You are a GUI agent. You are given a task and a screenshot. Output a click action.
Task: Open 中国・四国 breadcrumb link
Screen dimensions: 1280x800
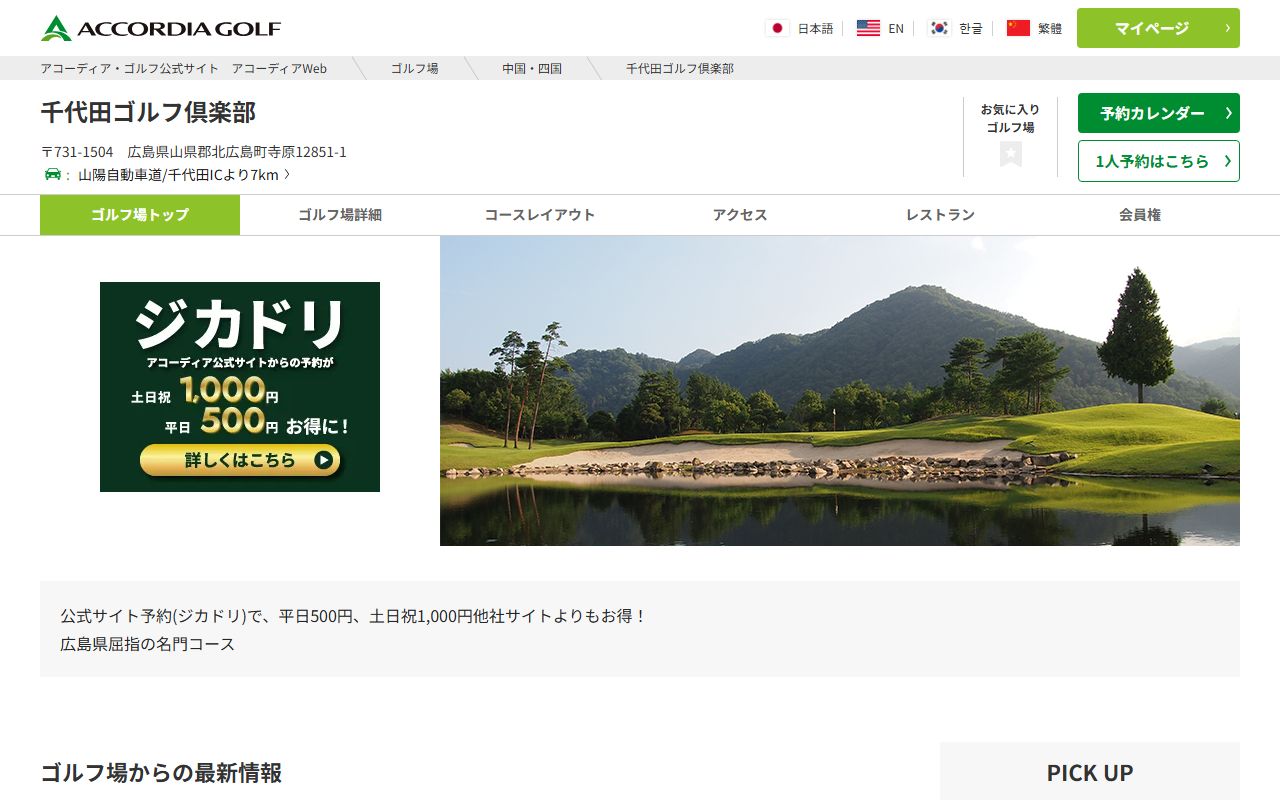pyautogui.click(x=532, y=68)
